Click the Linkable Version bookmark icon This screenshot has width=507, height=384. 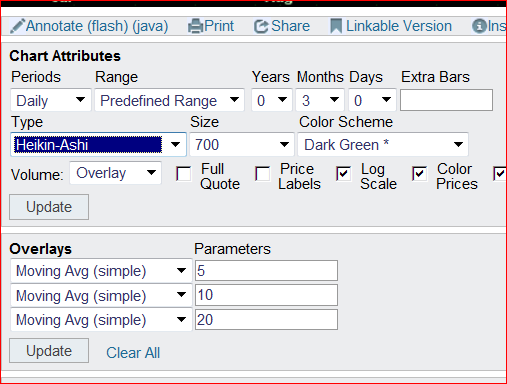click(x=336, y=26)
